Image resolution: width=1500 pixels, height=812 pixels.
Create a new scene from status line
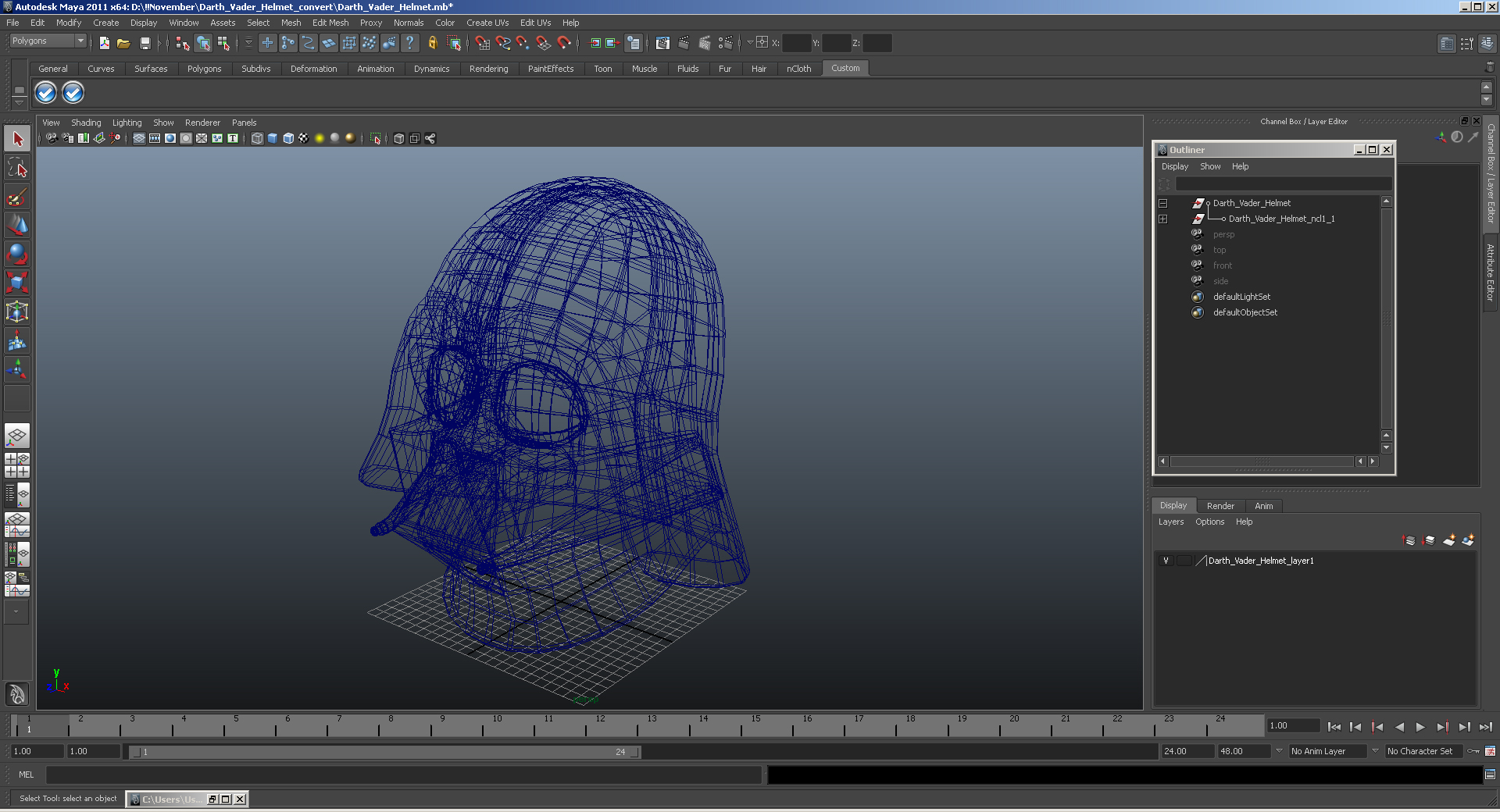pos(104,43)
